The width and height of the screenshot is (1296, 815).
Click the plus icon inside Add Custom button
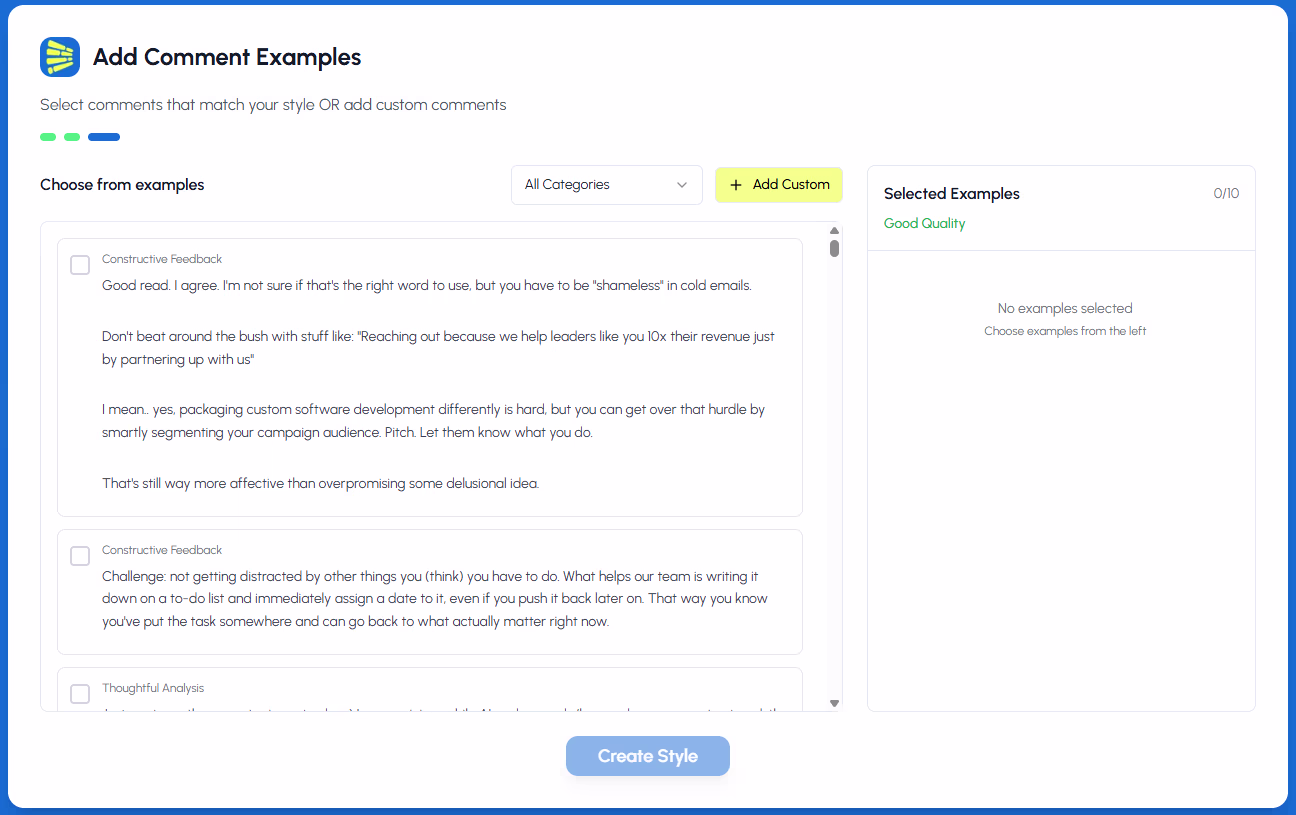tap(736, 185)
